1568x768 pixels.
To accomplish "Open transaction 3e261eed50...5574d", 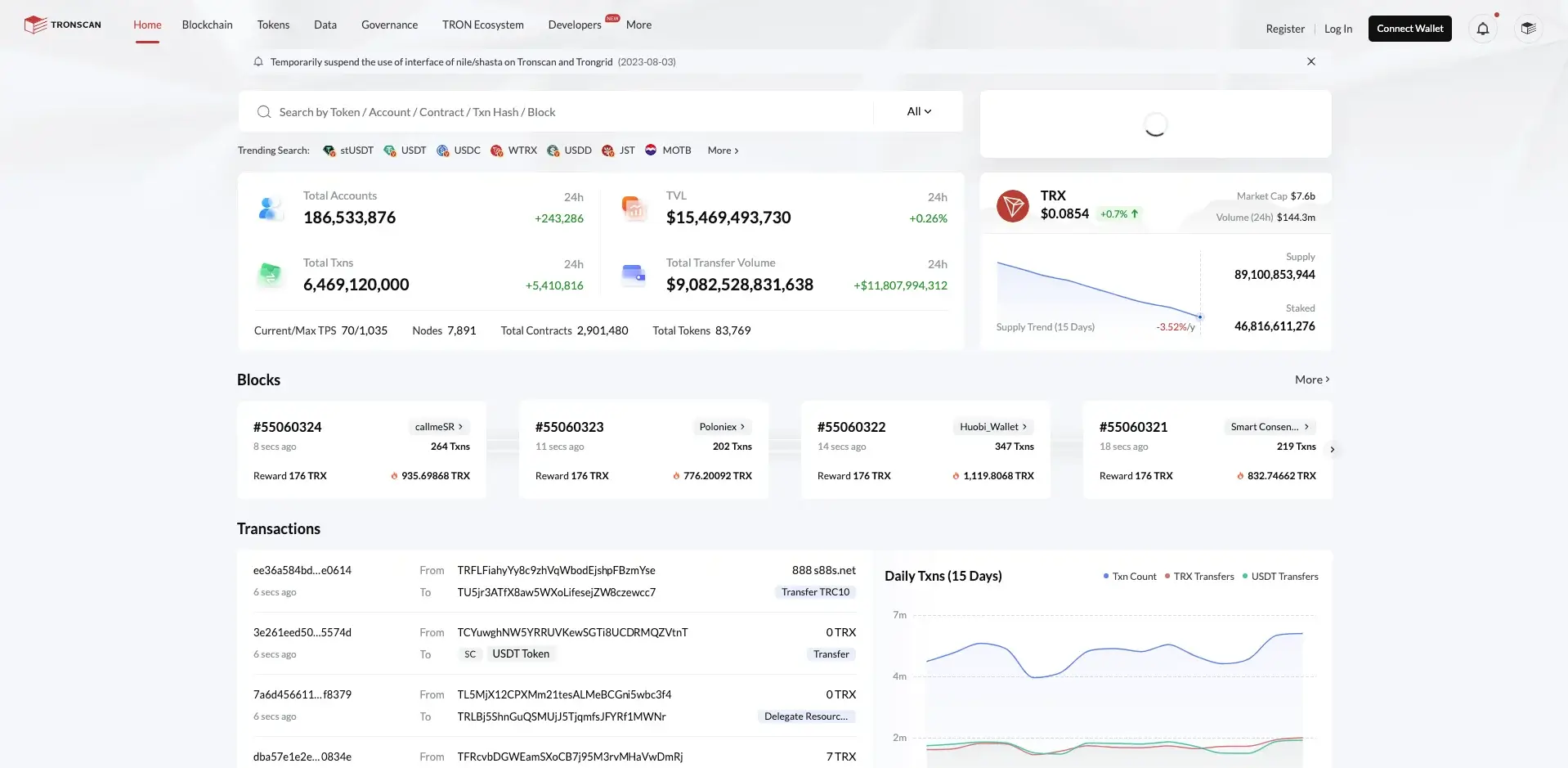I will 302,632.
